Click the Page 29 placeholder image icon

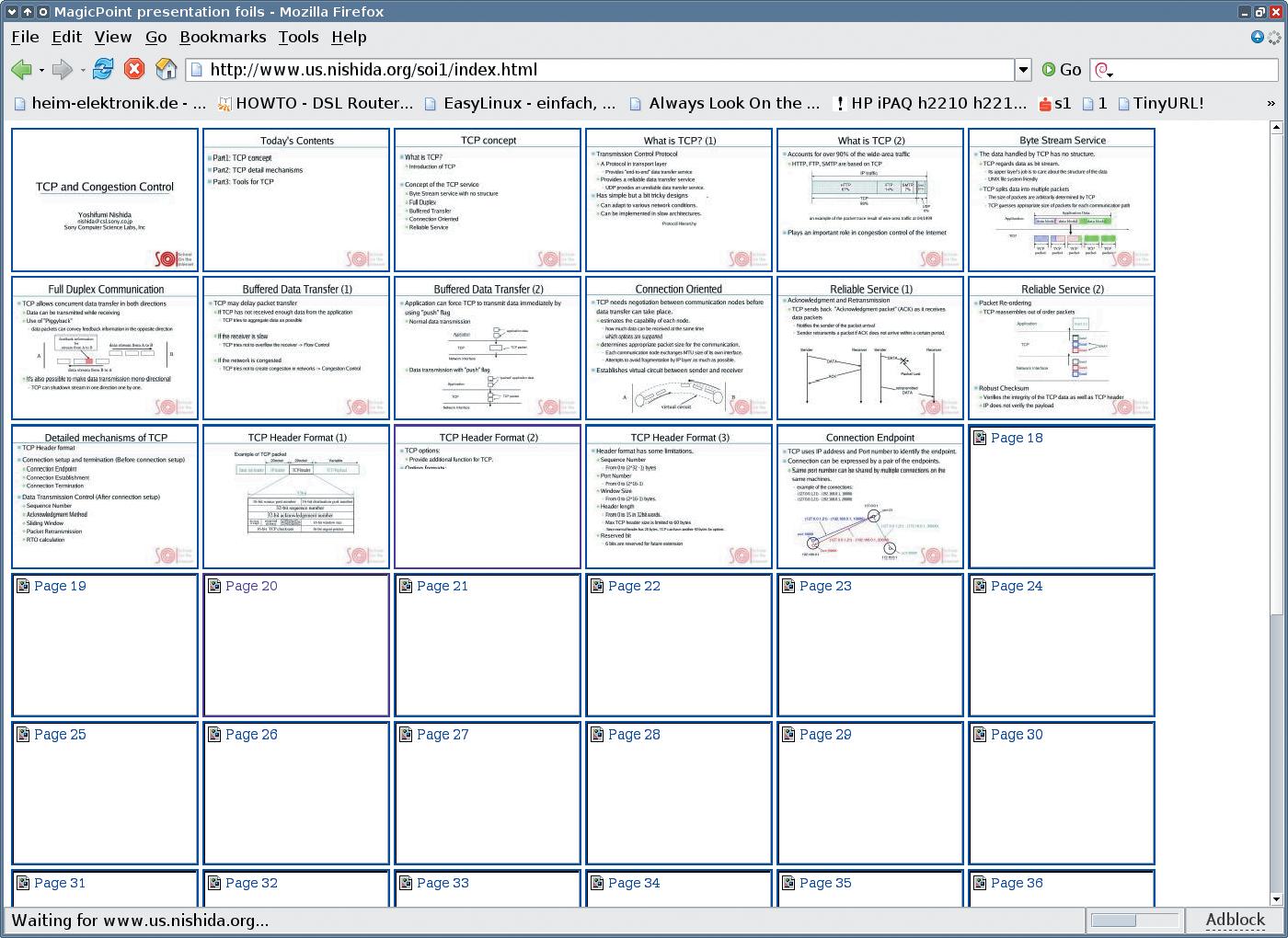click(788, 734)
